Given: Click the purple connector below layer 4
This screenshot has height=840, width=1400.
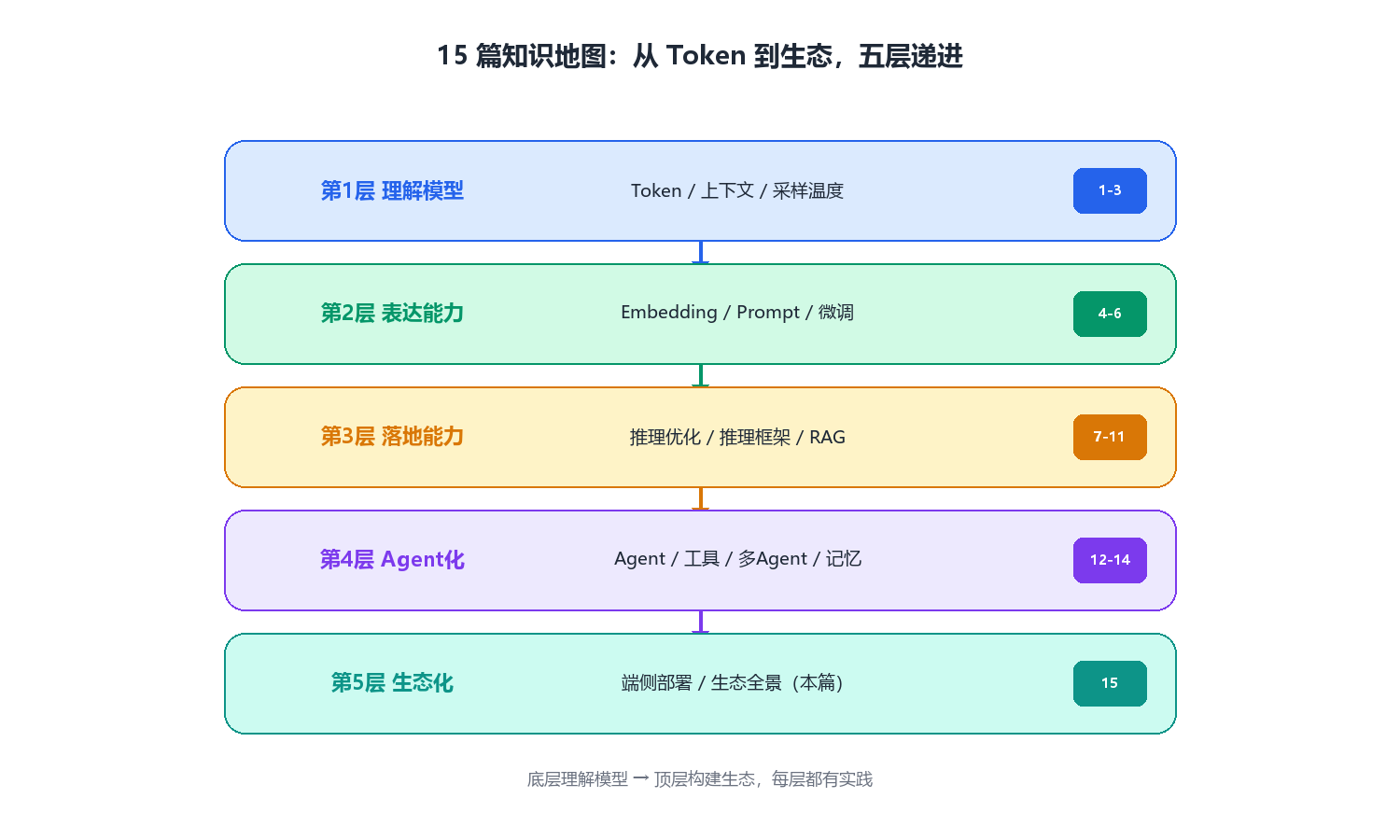Looking at the screenshot, I should pyautogui.click(x=700, y=623).
